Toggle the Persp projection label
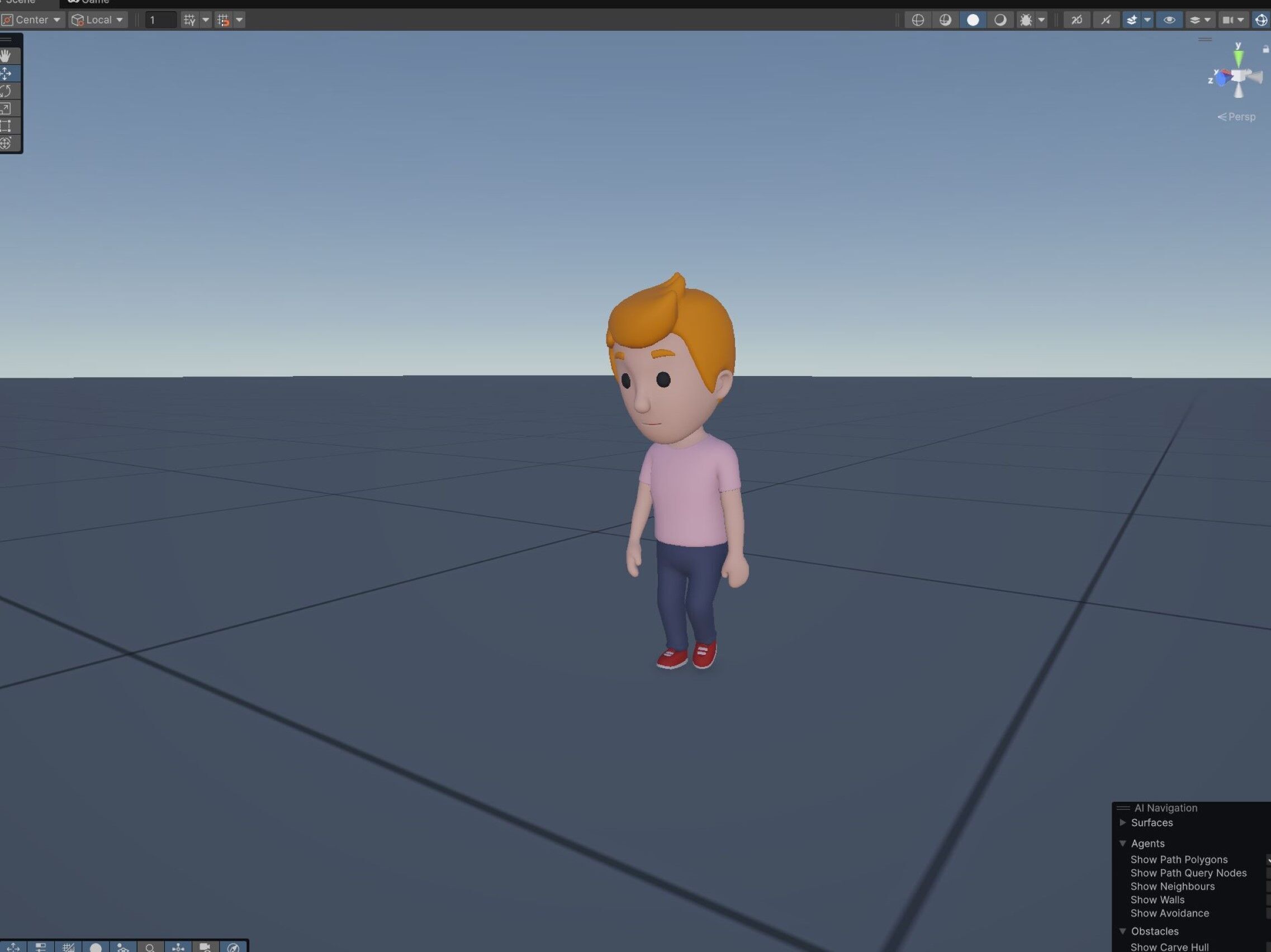The height and width of the screenshot is (952, 1271). (x=1236, y=117)
